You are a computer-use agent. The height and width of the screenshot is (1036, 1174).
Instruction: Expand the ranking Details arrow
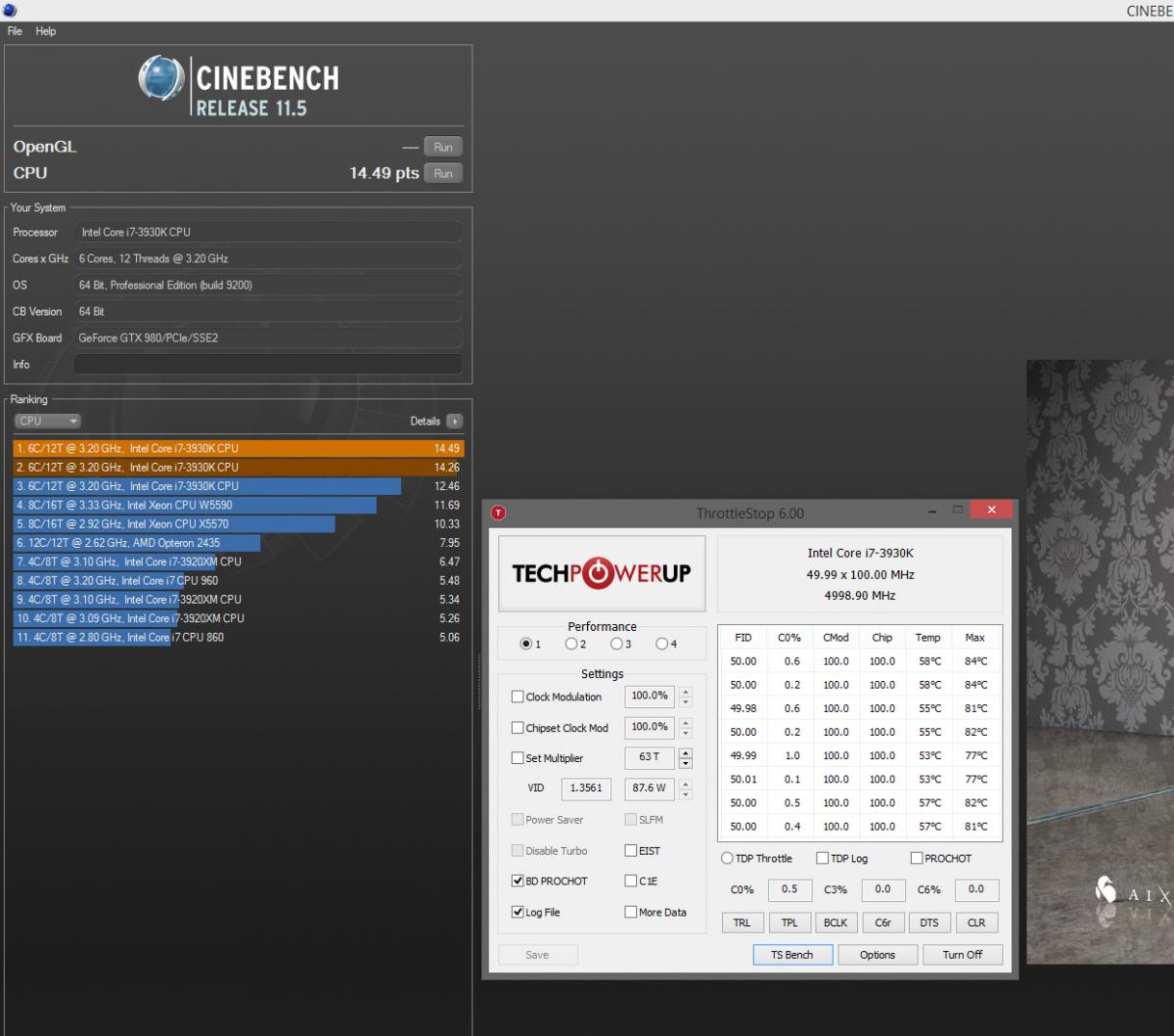coord(454,421)
